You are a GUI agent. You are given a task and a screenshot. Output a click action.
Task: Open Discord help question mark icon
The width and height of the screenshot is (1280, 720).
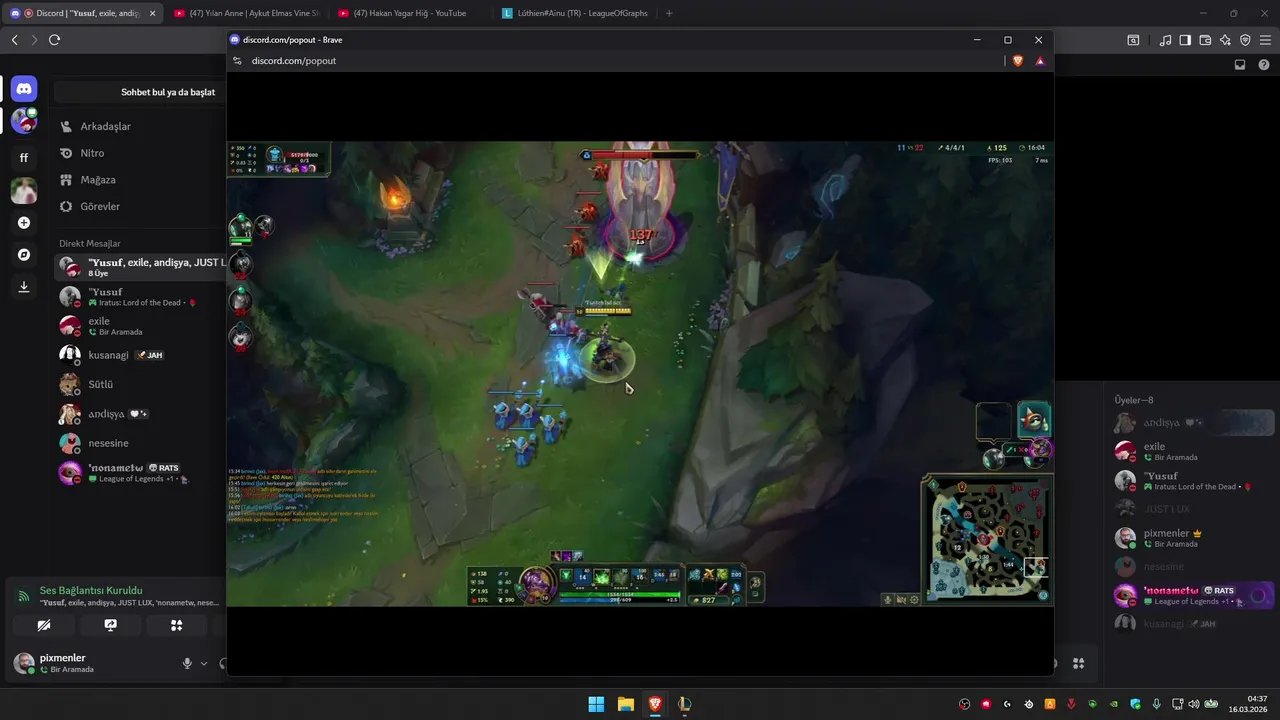pyautogui.click(x=1263, y=65)
